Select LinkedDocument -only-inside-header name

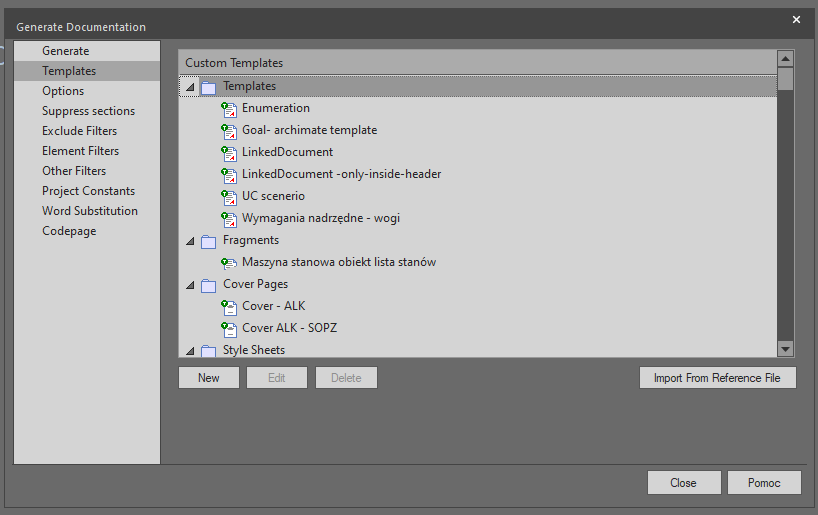(341, 174)
